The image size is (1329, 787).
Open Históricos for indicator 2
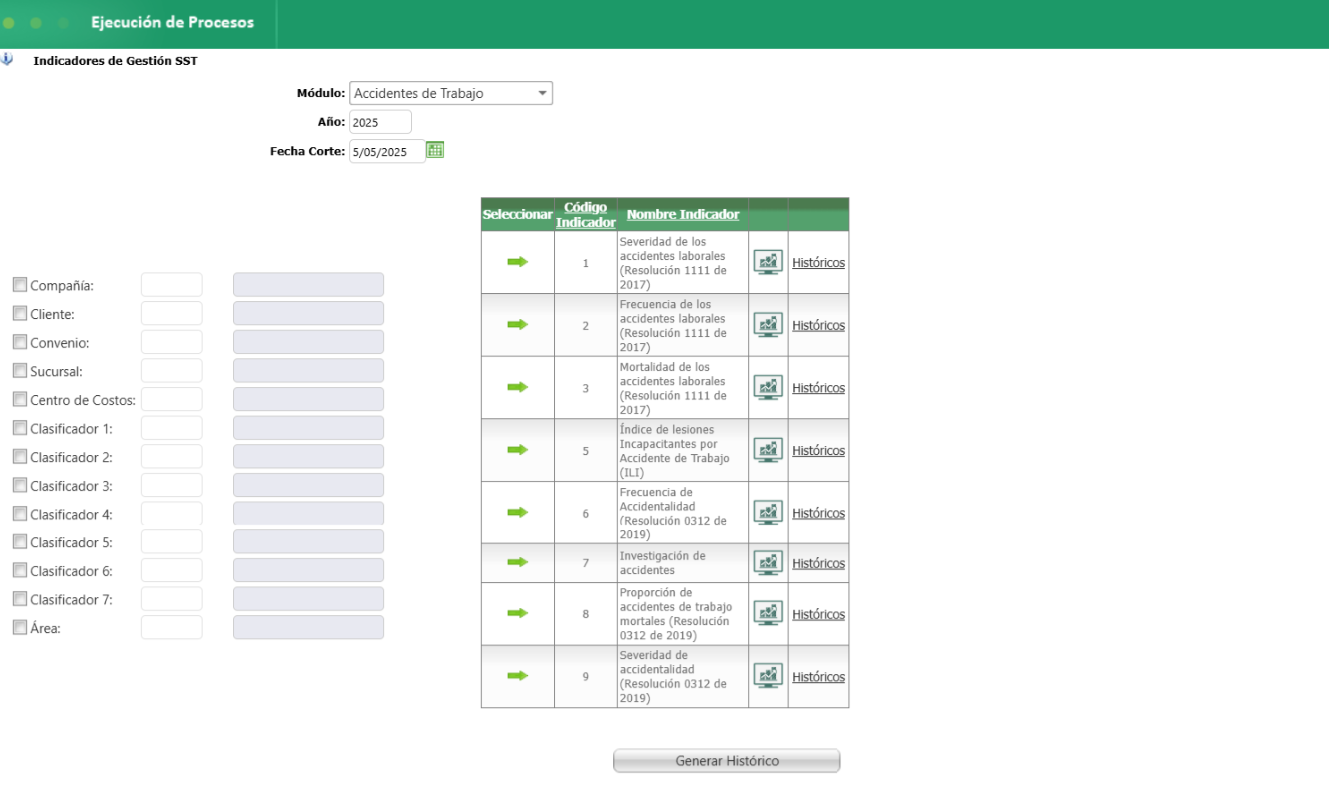pyautogui.click(x=818, y=325)
